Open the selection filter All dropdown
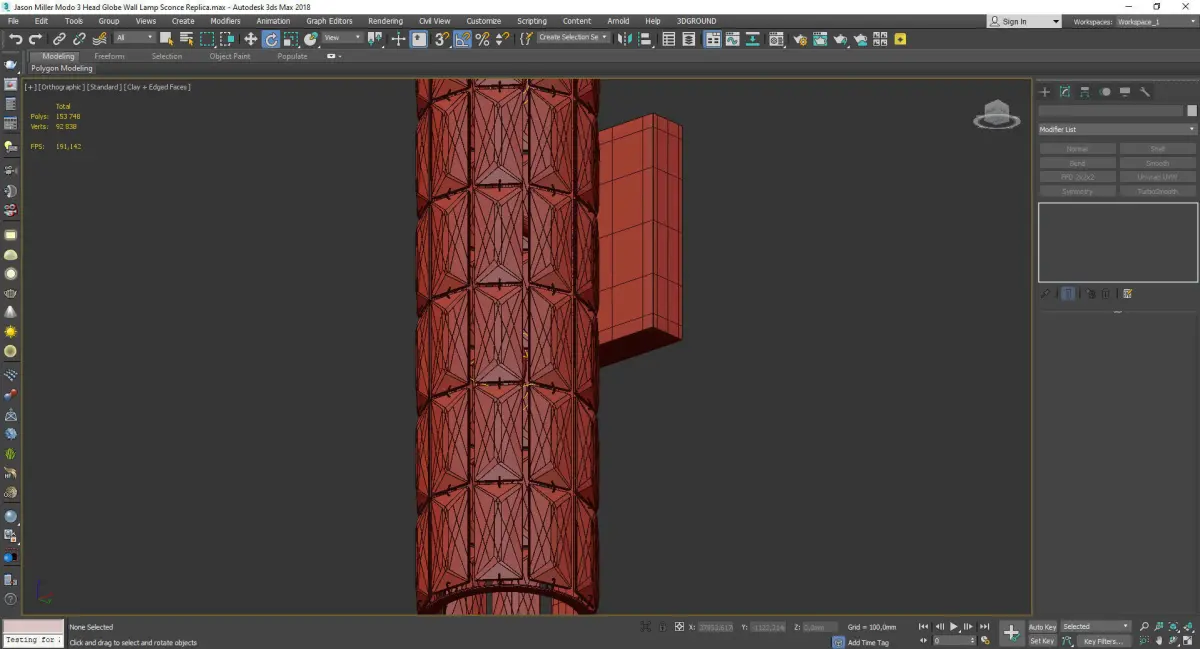 coord(135,38)
